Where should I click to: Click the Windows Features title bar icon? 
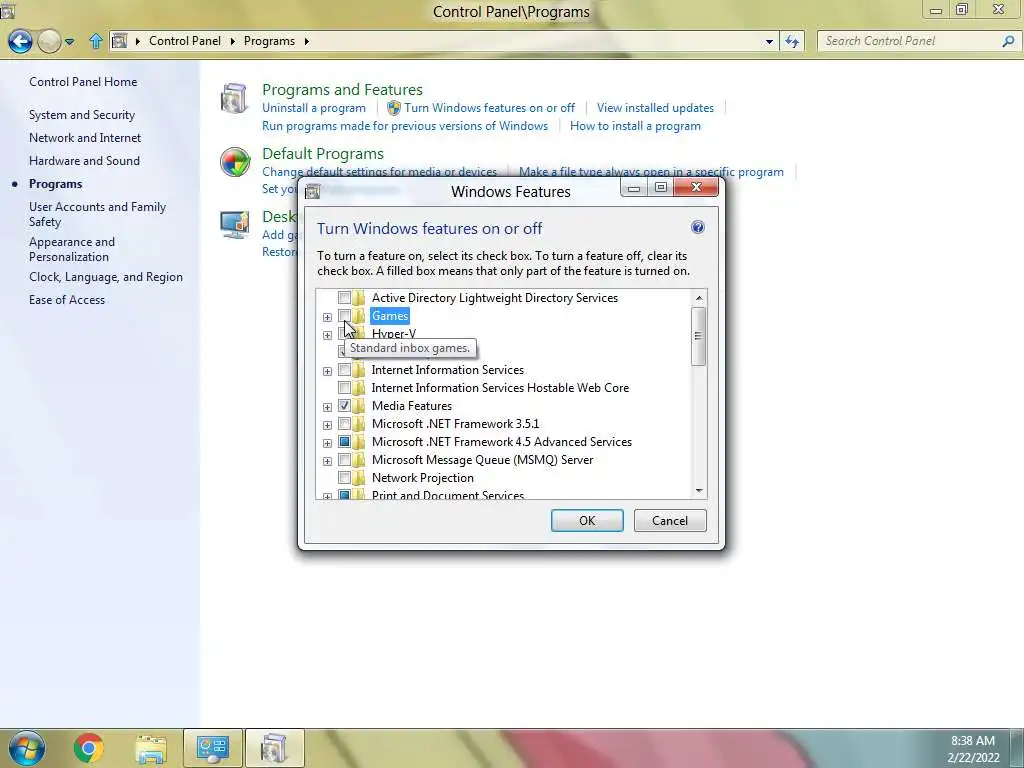[312, 191]
